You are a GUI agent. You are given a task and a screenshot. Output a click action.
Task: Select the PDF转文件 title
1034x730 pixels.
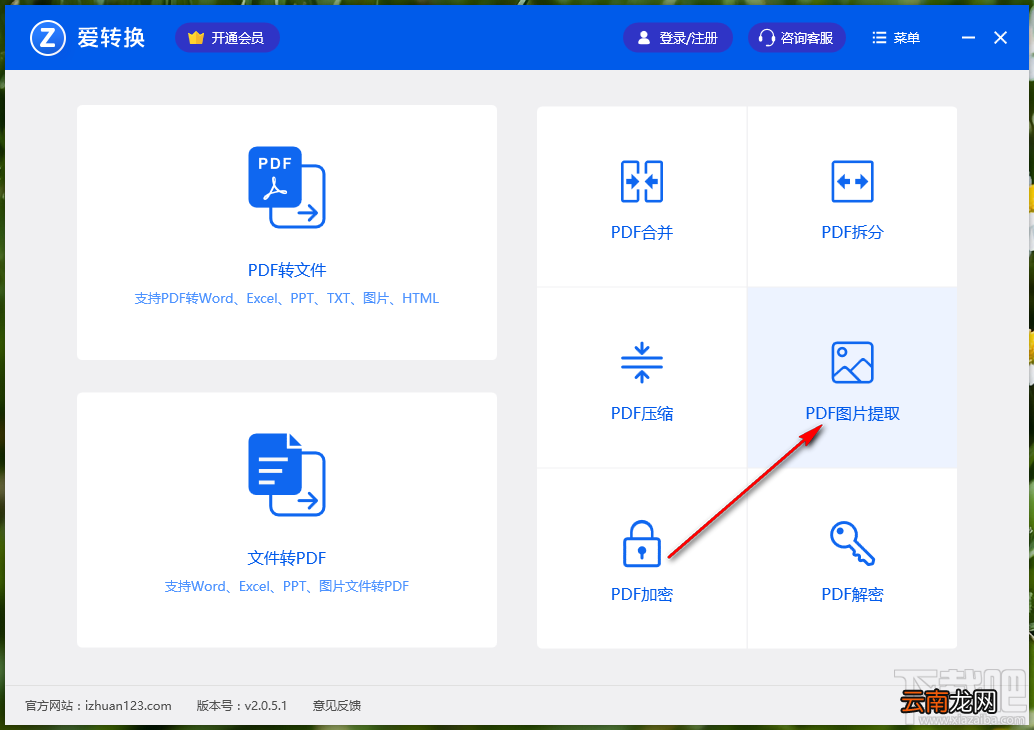tap(287, 270)
